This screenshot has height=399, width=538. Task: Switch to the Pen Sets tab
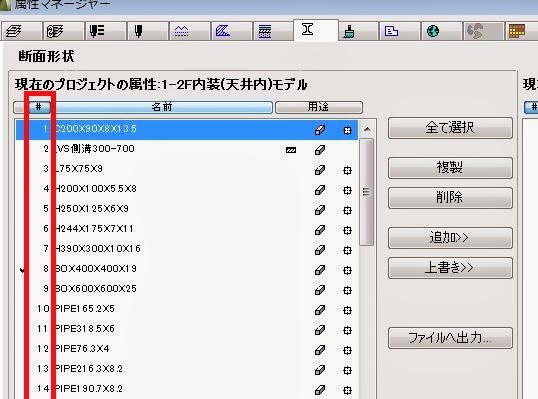click(x=106, y=31)
